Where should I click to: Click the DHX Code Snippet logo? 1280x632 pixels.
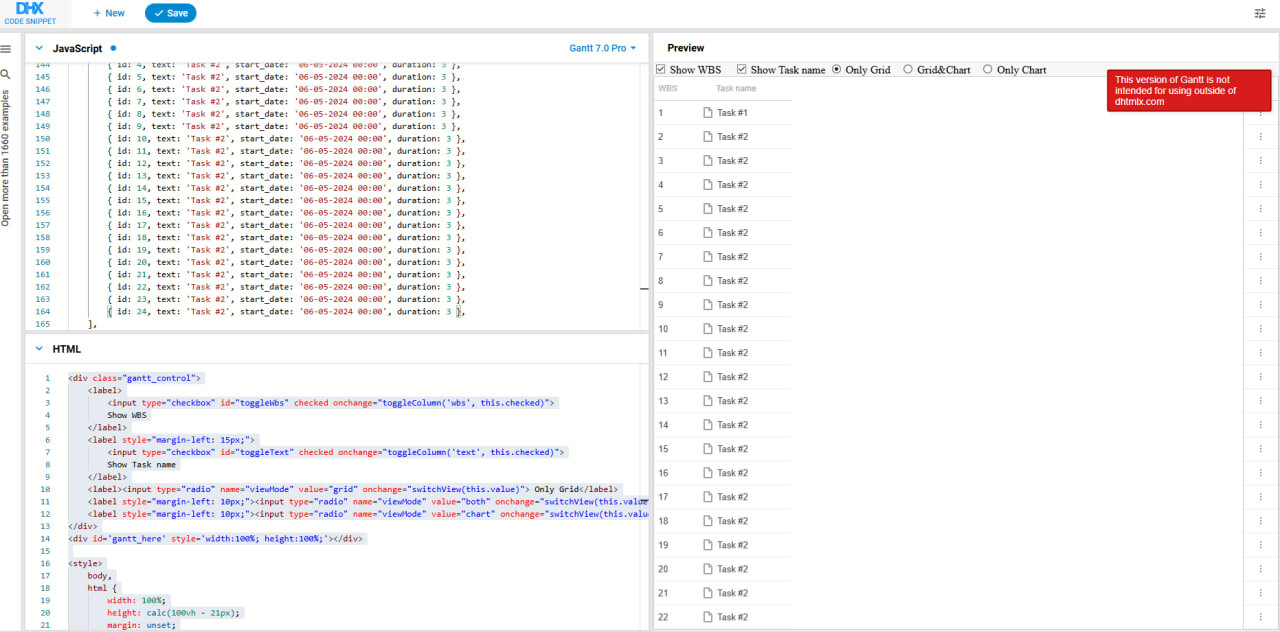tap(30, 13)
